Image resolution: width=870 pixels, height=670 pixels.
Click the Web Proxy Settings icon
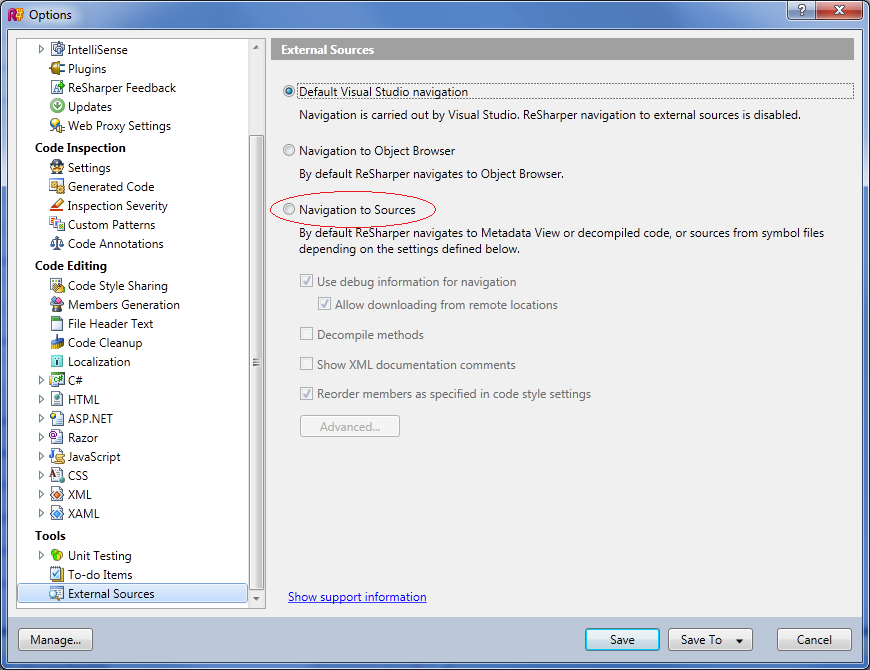57,125
